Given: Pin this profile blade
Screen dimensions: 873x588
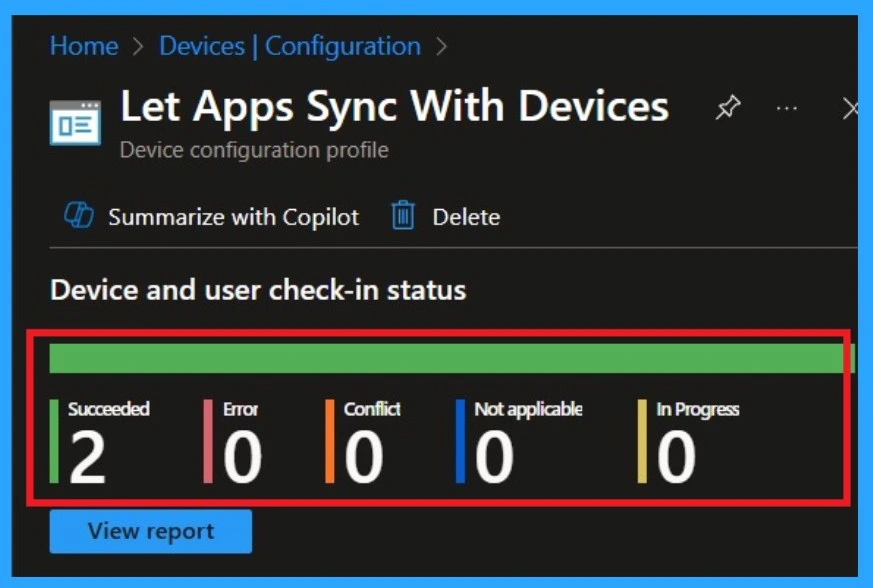Looking at the screenshot, I should click(727, 108).
